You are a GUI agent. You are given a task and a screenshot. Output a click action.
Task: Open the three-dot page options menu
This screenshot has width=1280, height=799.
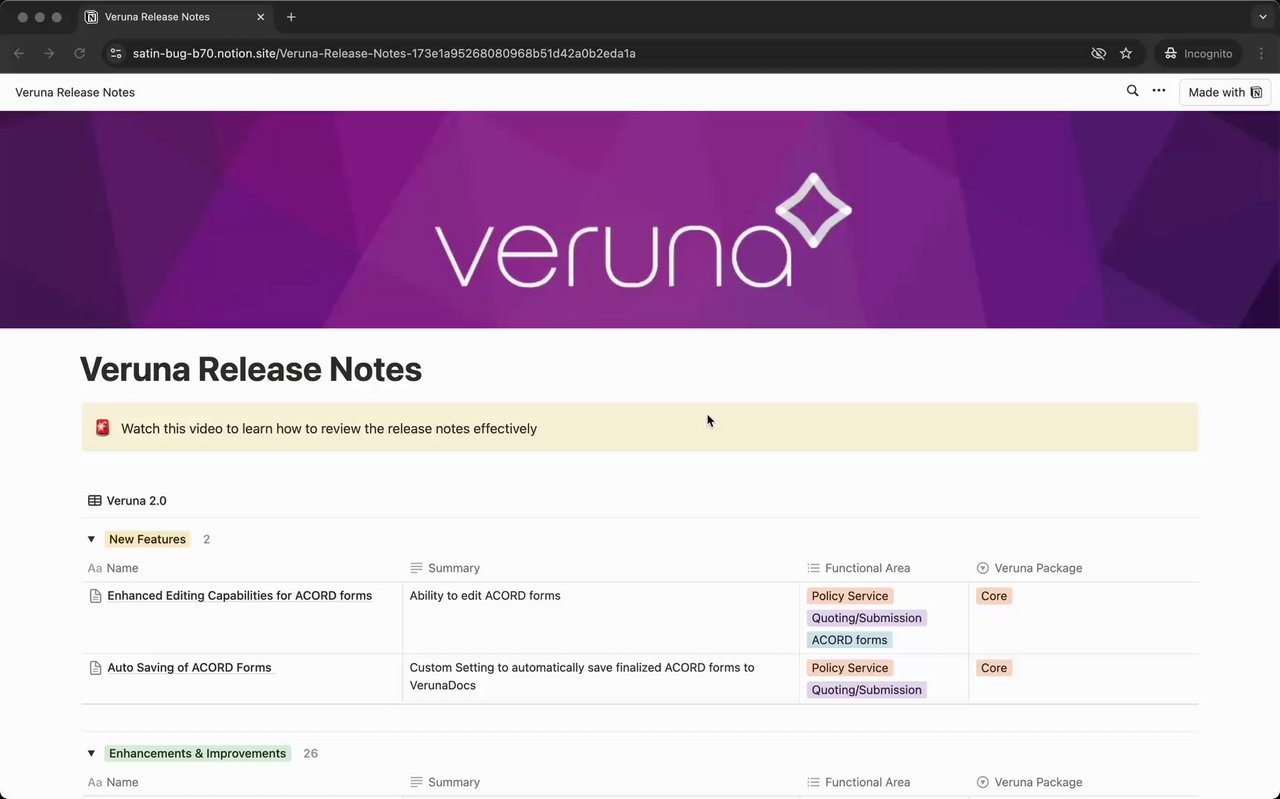click(x=1159, y=91)
